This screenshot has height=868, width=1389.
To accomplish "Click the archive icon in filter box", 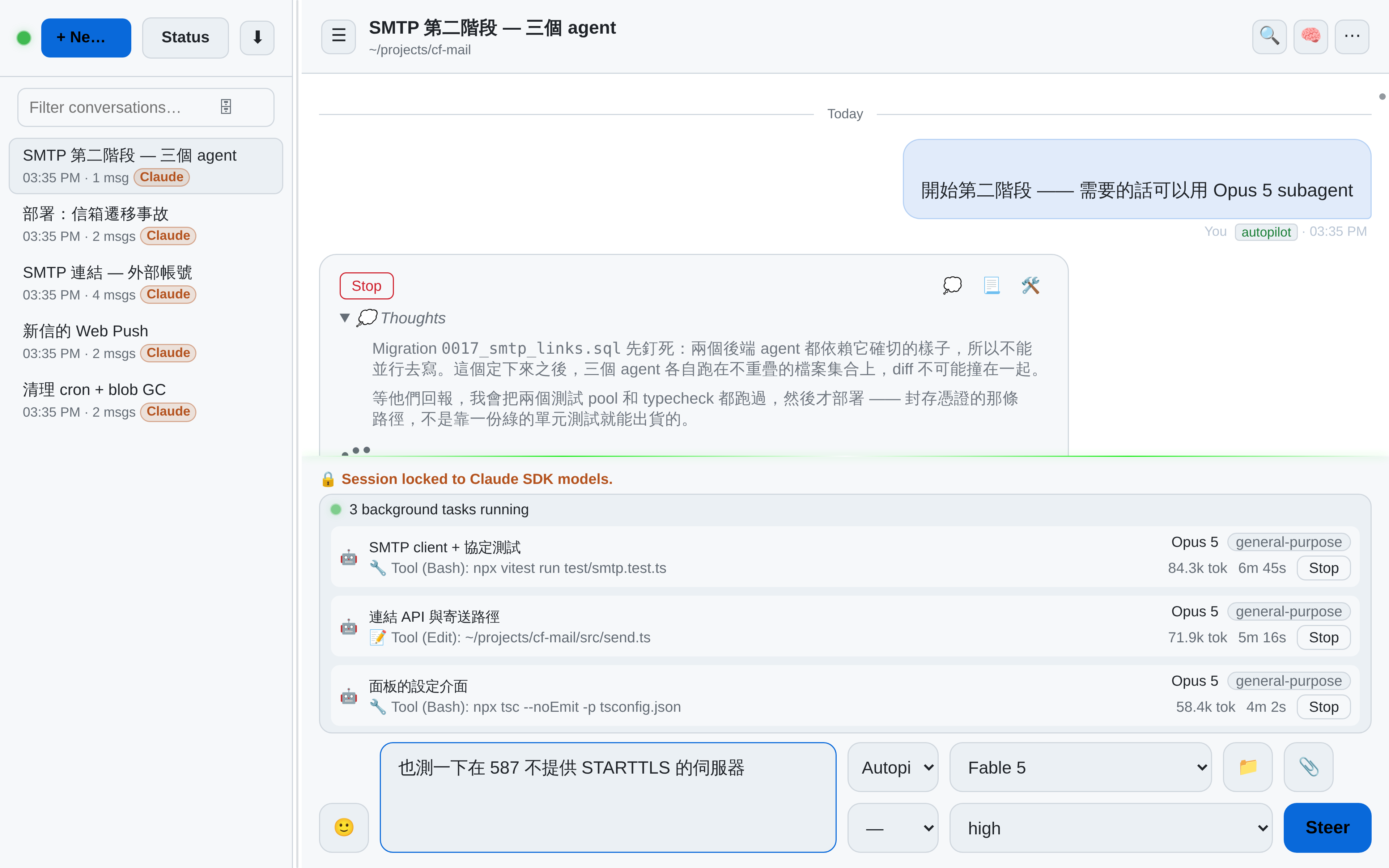I will (x=226, y=107).
